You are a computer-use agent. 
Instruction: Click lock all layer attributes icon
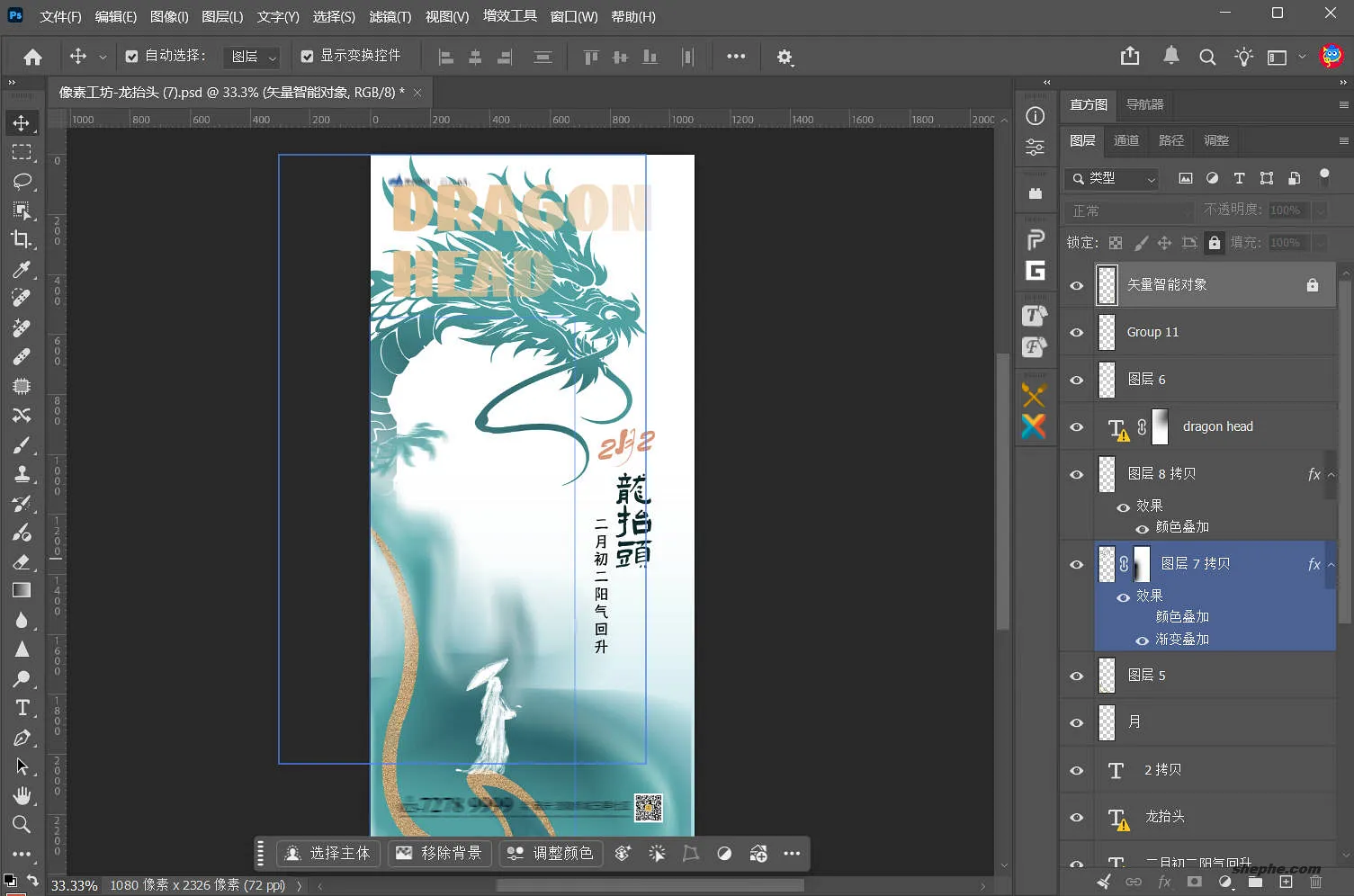[1214, 242]
